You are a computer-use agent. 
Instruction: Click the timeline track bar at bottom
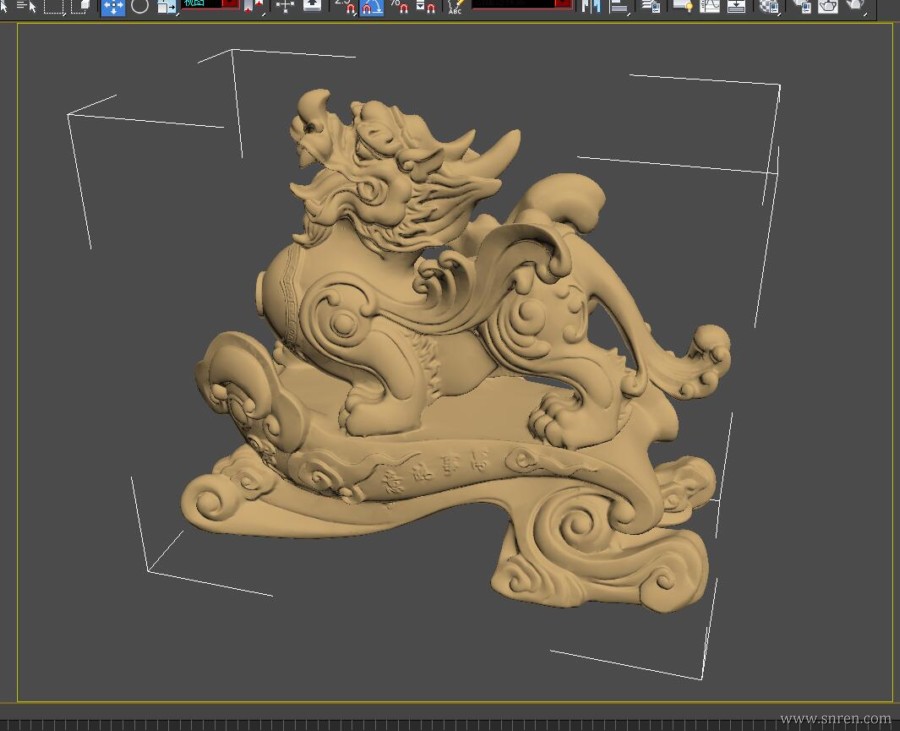pyautogui.click(x=450, y=725)
